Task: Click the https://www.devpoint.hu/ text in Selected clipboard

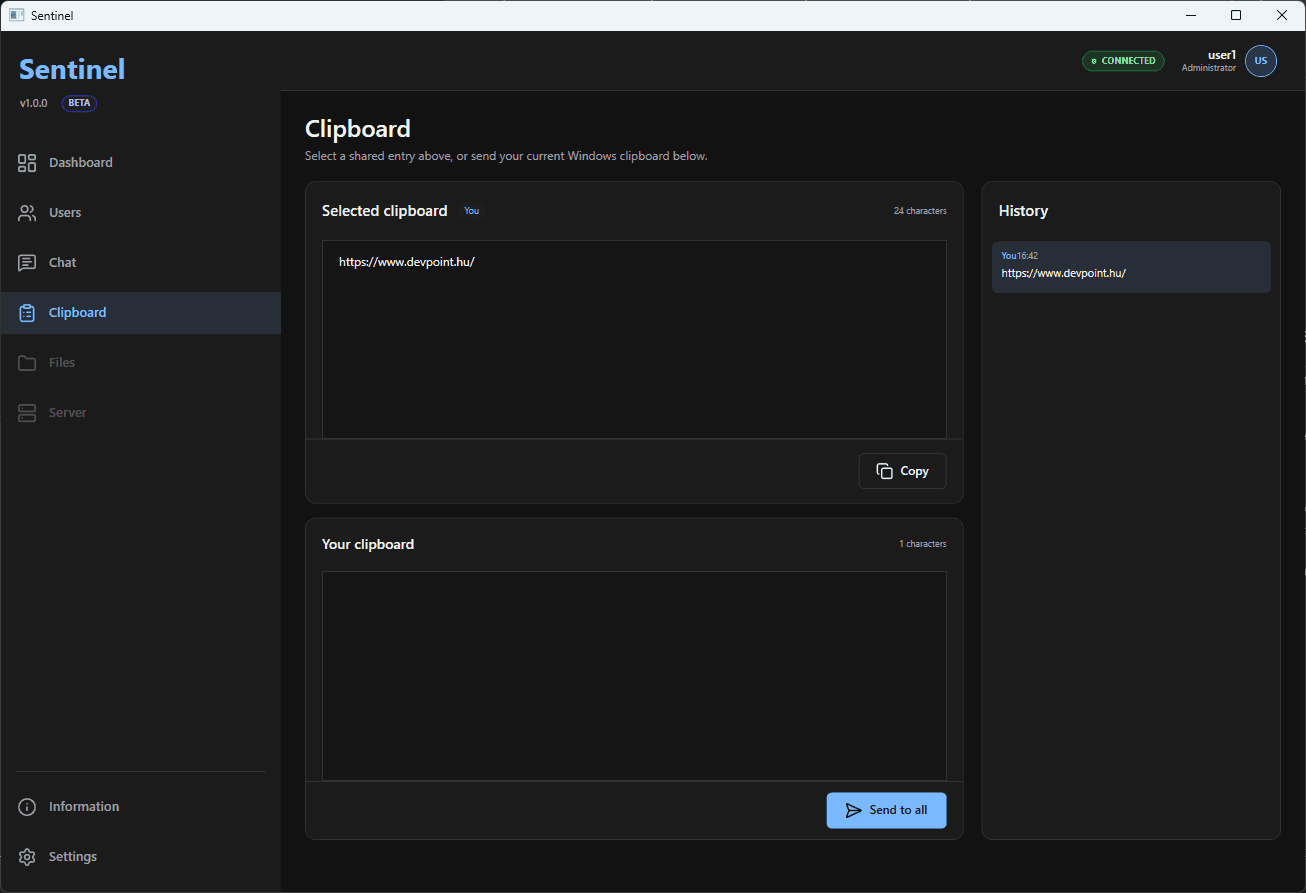Action: pos(406,262)
